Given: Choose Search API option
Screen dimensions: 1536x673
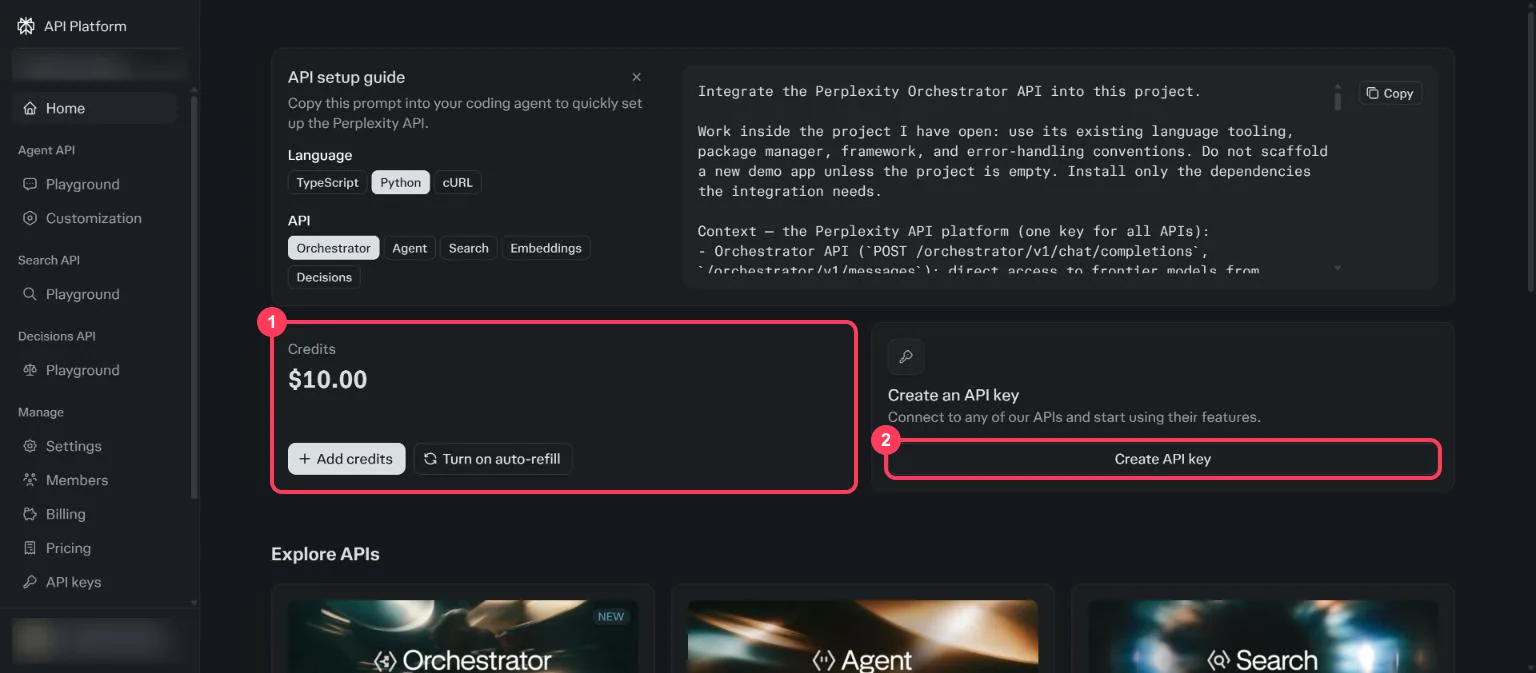Looking at the screenshot, I should click(468, 248).
